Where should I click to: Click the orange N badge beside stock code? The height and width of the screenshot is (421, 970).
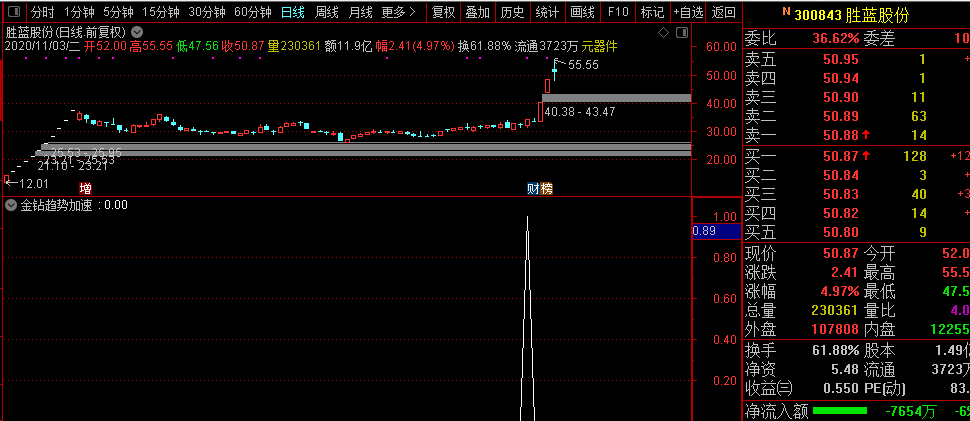click(x=785, y=12)
